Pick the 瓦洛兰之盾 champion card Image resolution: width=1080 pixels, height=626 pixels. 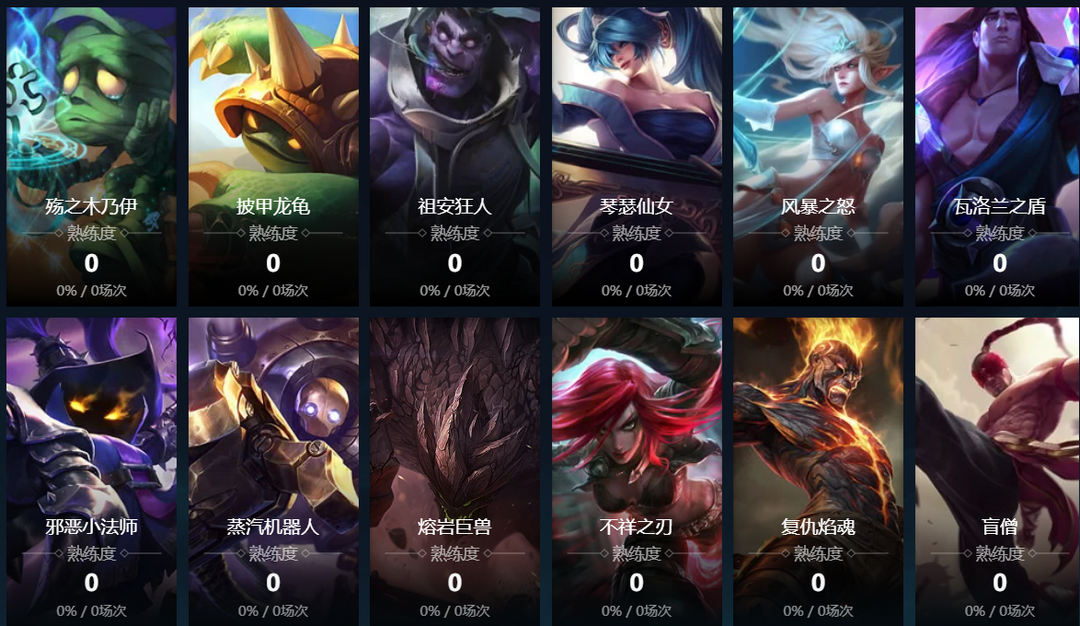tap(997, 156)
